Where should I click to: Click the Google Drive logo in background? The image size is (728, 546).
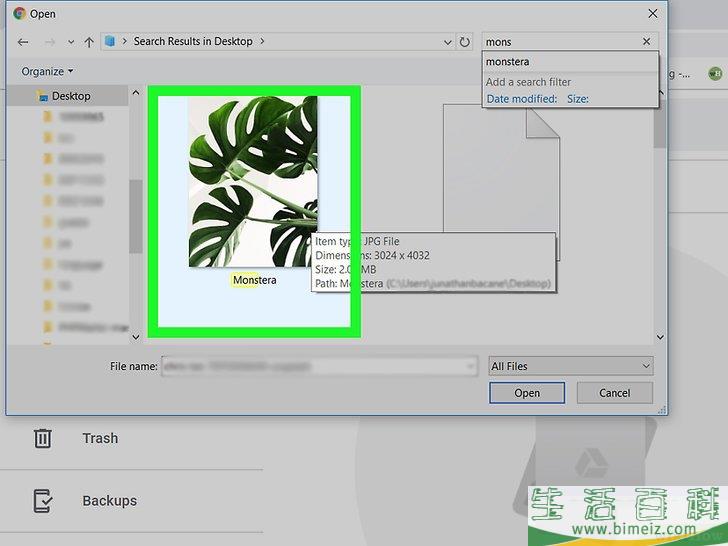[x=590, y=463]
